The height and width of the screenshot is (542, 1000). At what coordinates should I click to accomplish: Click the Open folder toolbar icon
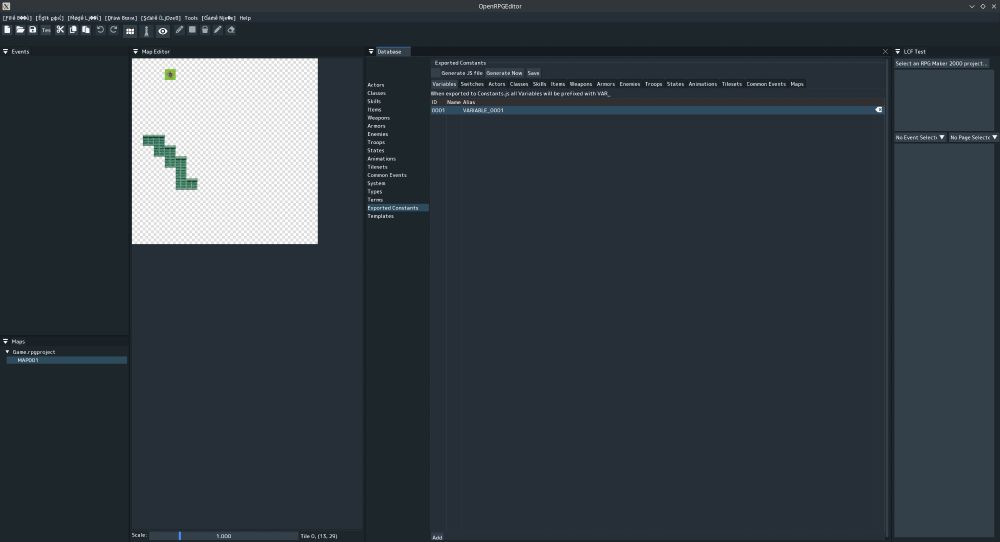(20, 30)
